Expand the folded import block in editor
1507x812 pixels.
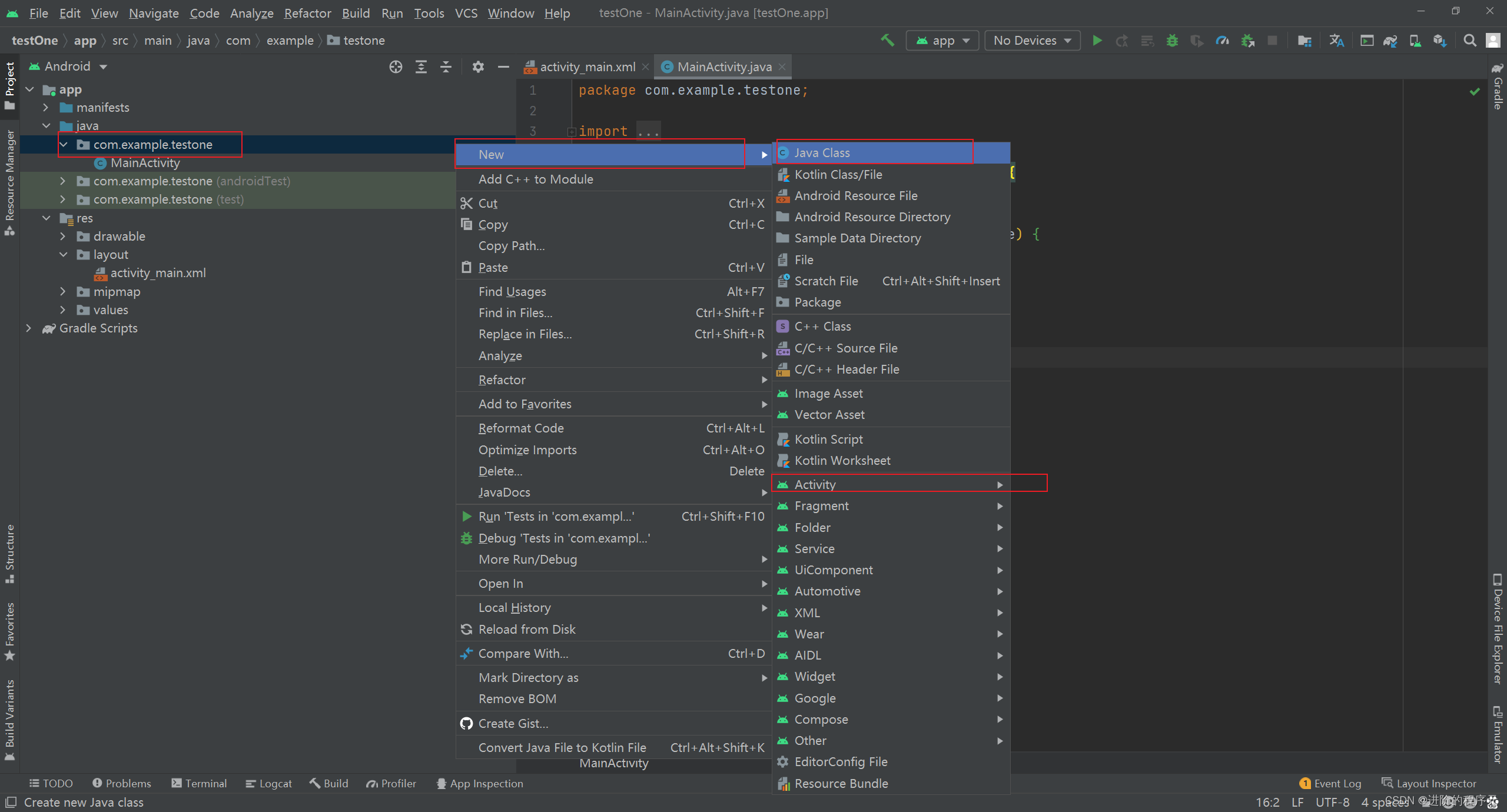pos(571,132)
